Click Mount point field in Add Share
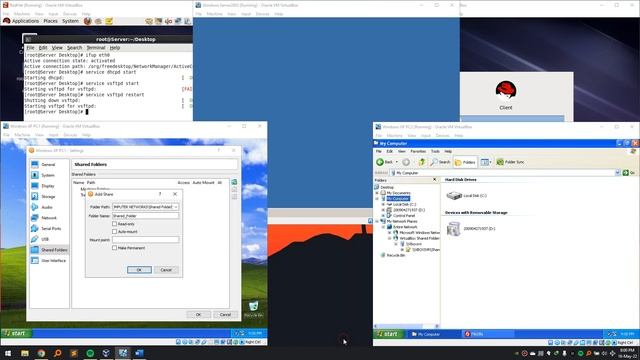The width and height of the screenshot is (640, 360). click(x=145, y=240)
